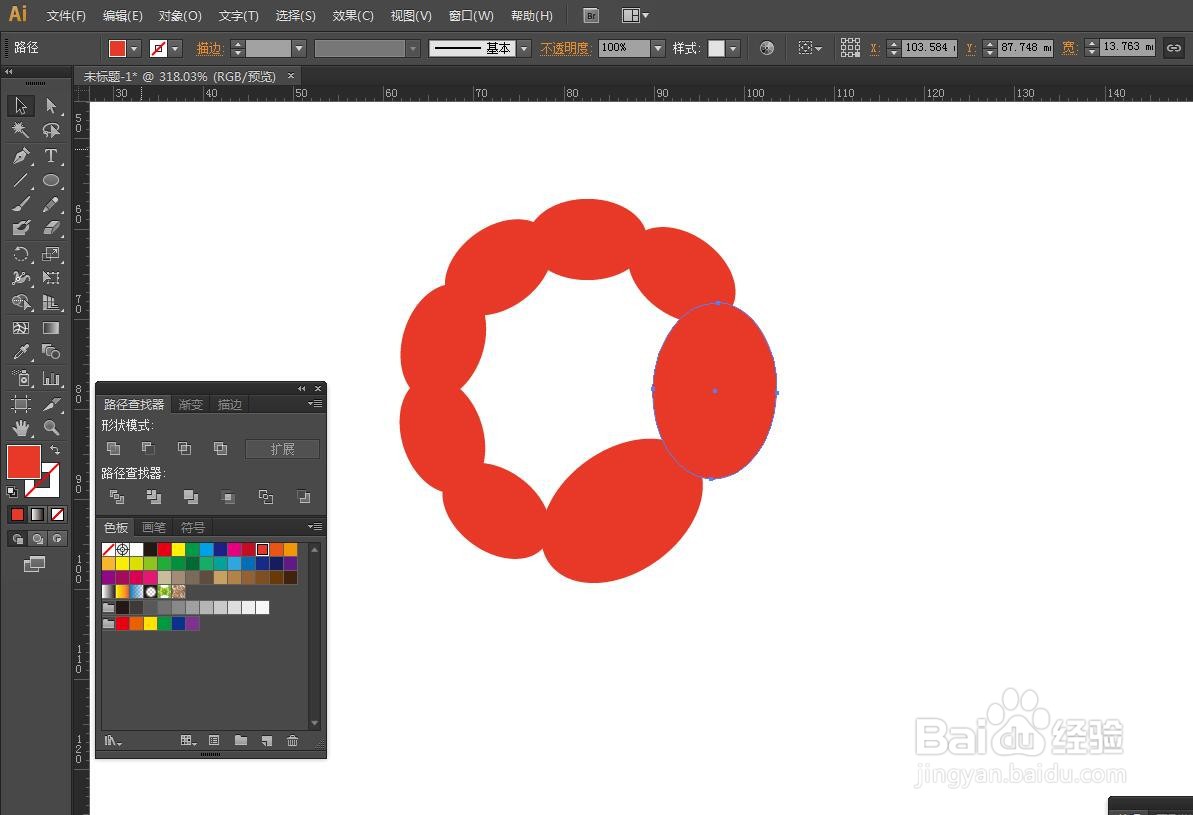Click the 扩展 button
The height and width of the screenshot is (815, 1193).
282,449
